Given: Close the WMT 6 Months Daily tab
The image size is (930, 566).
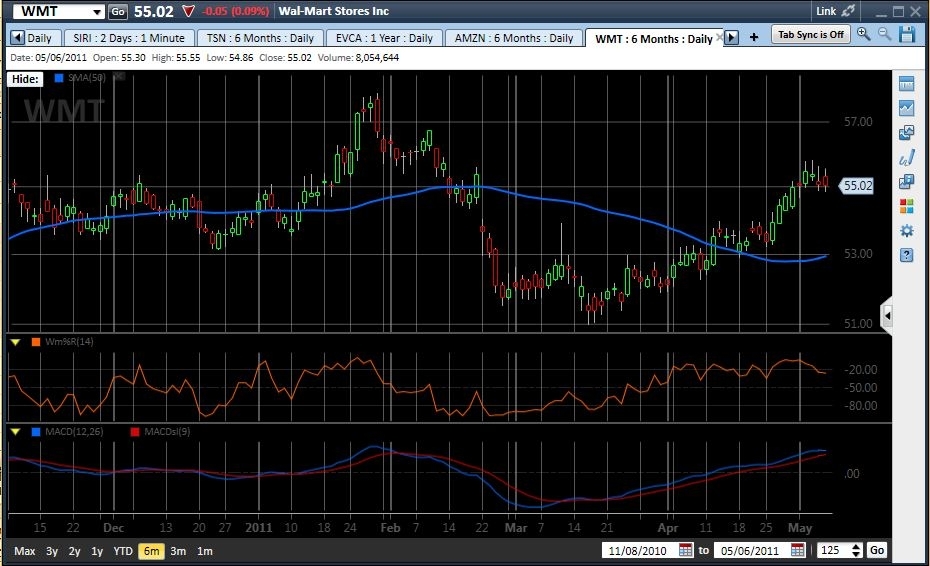Looking at the screenshot, I should click(719, 37).
